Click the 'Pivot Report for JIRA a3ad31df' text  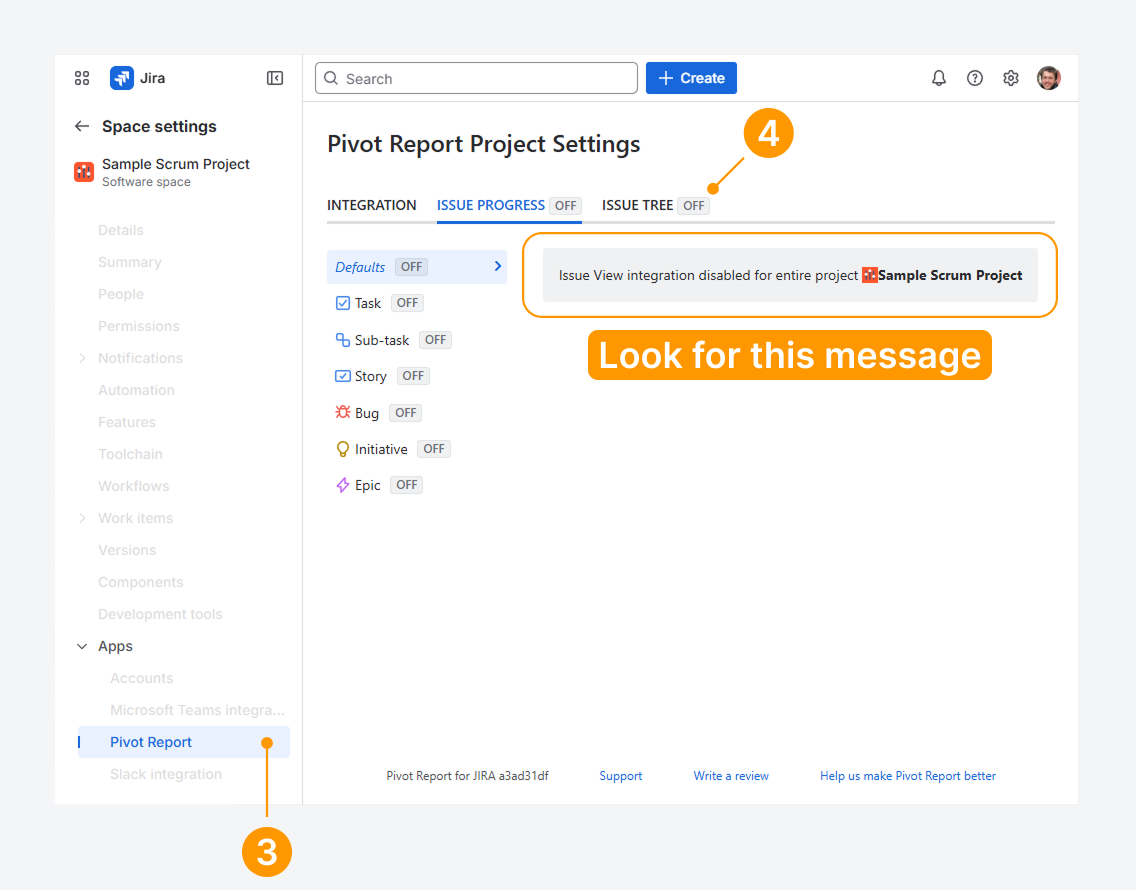click(467, 776)
